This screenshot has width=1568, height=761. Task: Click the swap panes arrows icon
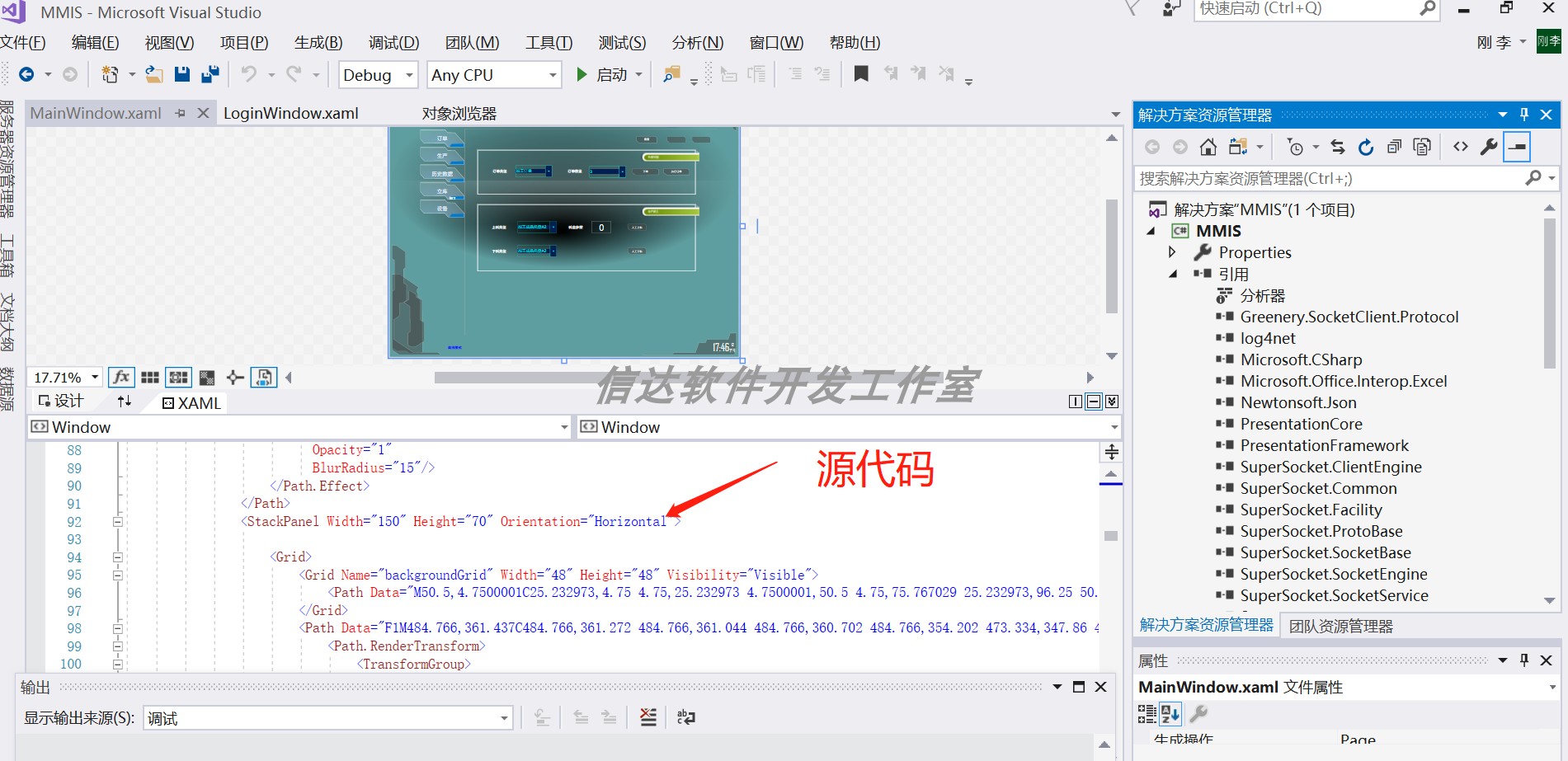(125, 401)
